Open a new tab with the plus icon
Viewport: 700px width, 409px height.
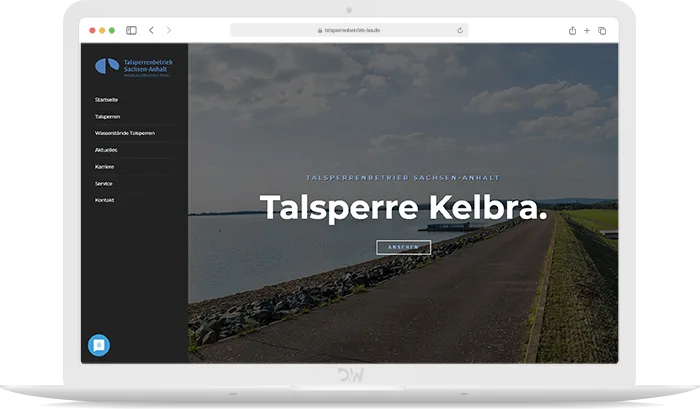587,31
